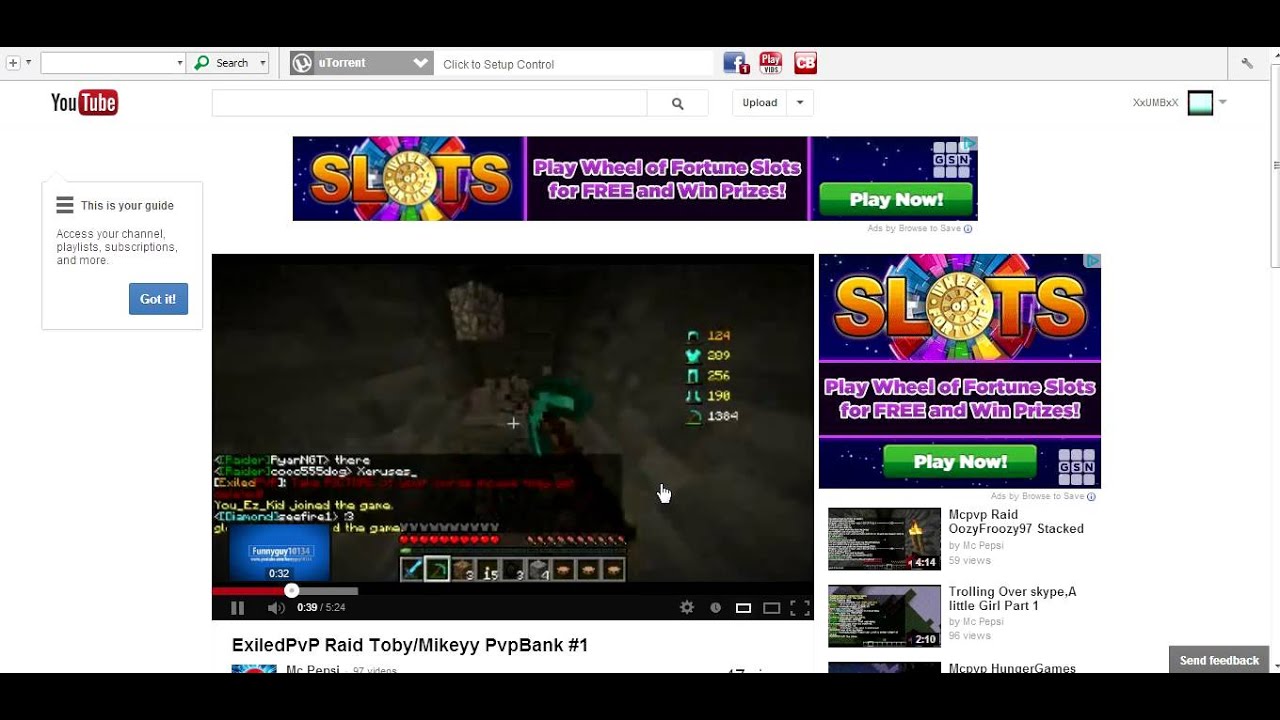This screenshot has width=1280, height=720.
Task: Dismiss the guide tip with Got it!
Action: [158, 299]
